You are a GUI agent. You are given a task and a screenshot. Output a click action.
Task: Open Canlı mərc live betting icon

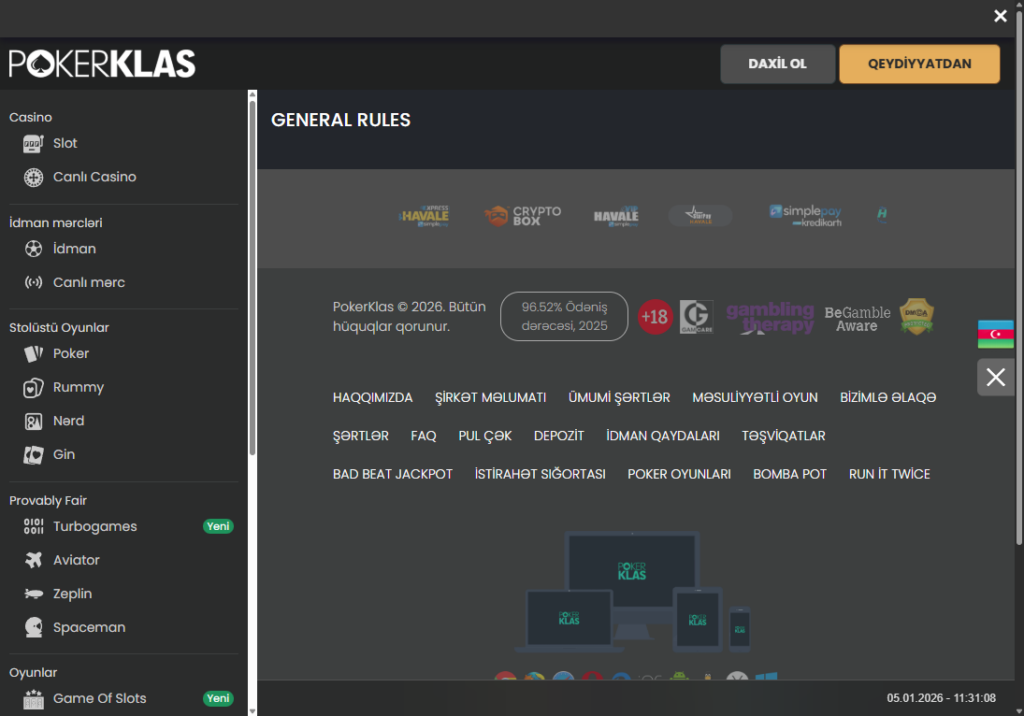[33, 283]
